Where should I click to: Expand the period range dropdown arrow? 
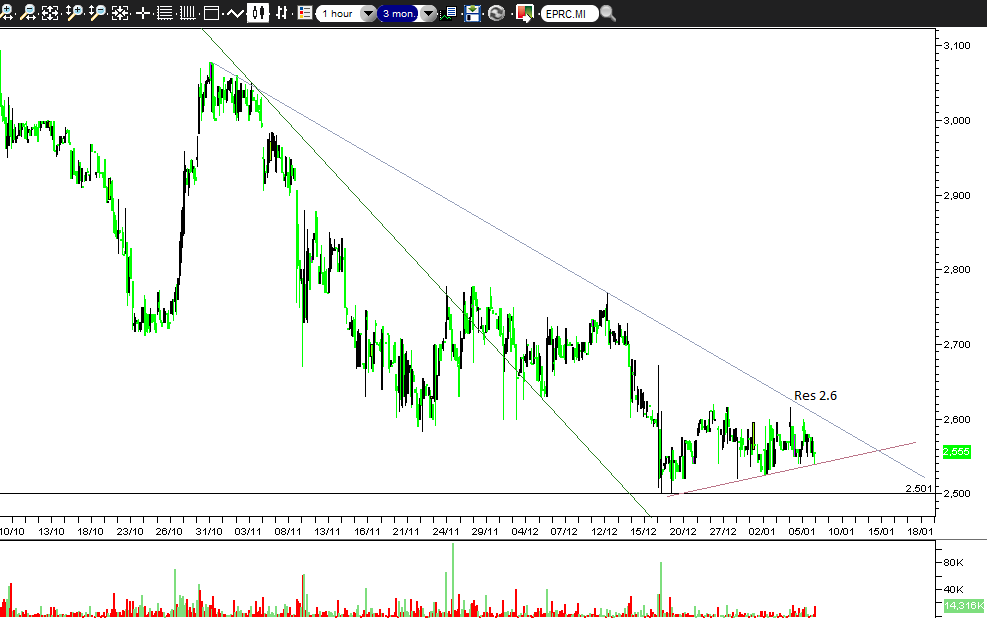click(428, 13)
